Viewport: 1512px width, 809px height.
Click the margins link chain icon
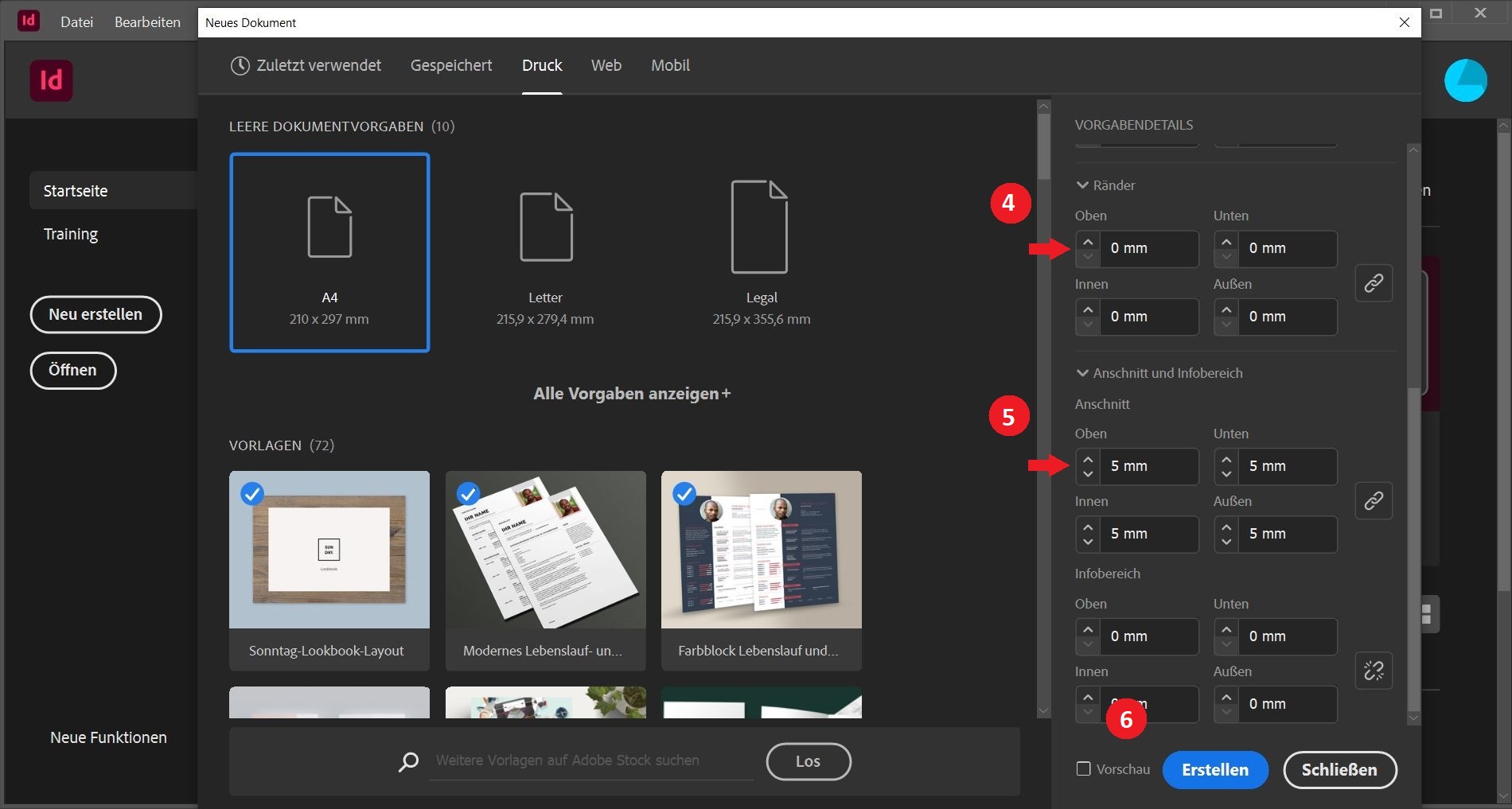pos(1374,283)
